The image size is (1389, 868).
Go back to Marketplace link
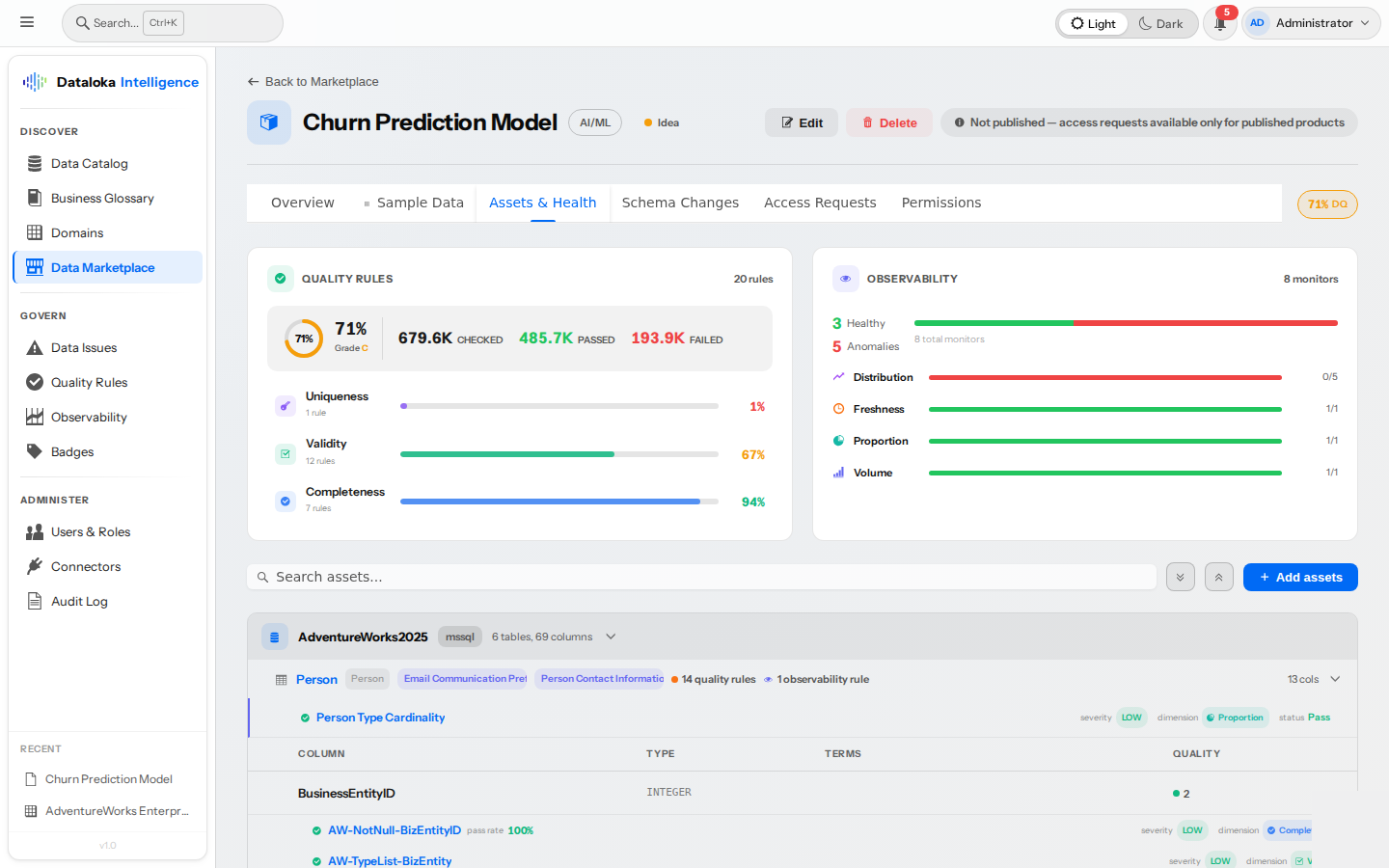[x=313, y=82]
